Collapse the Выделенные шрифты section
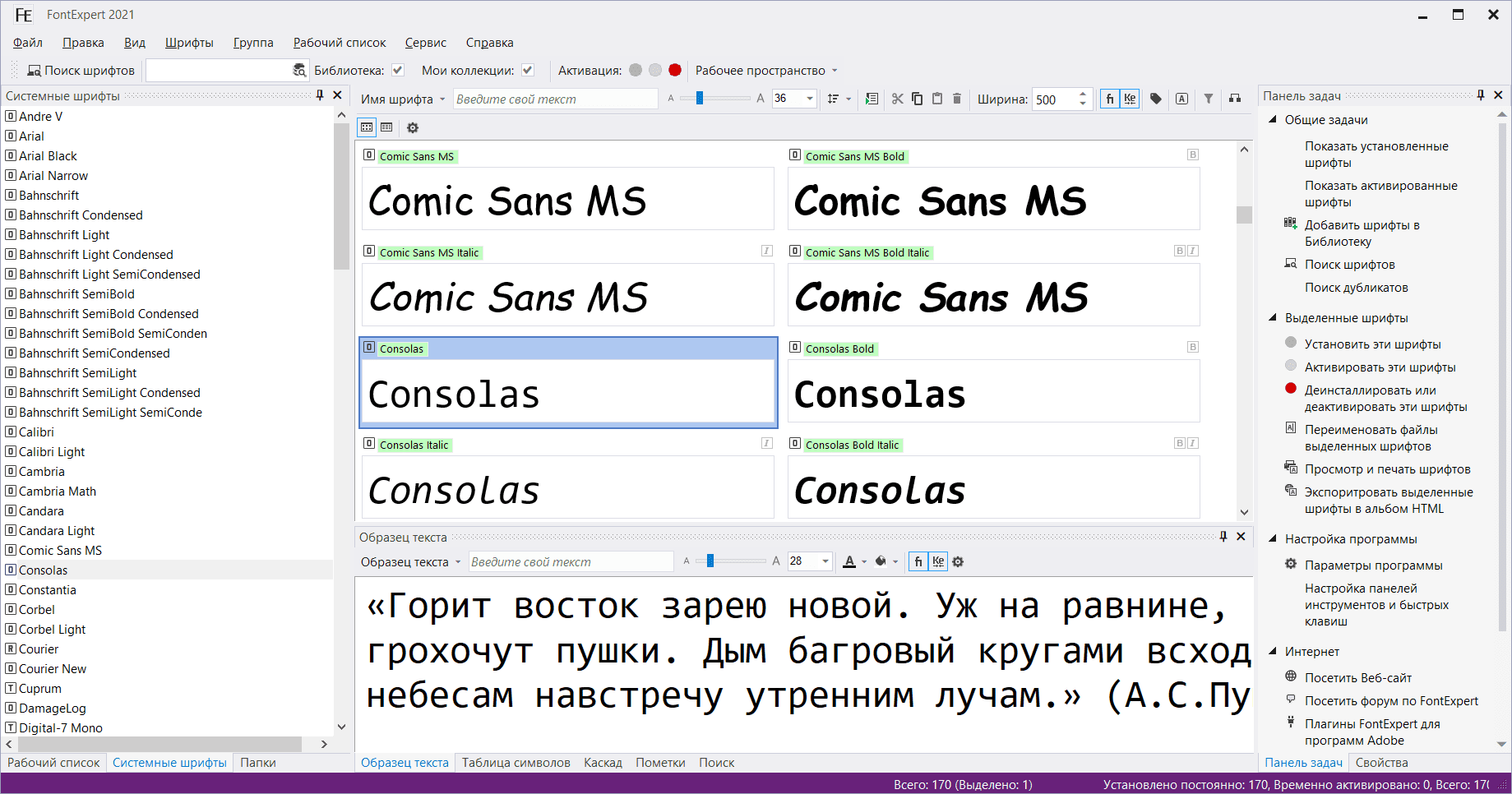This screenshot has height=794, width=1512. pos(1273,318)
